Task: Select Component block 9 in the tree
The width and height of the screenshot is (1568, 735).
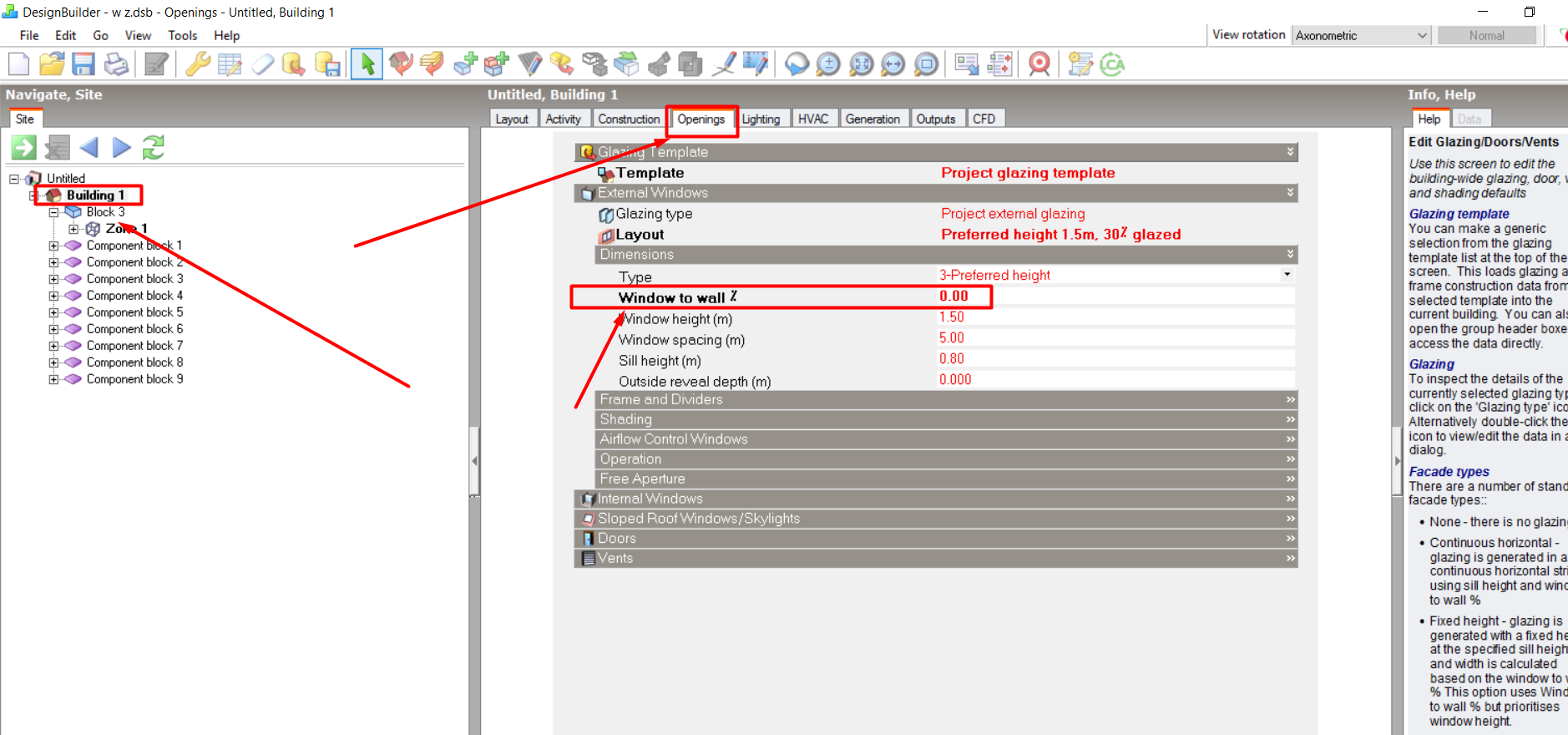Action: click(134, 379)
